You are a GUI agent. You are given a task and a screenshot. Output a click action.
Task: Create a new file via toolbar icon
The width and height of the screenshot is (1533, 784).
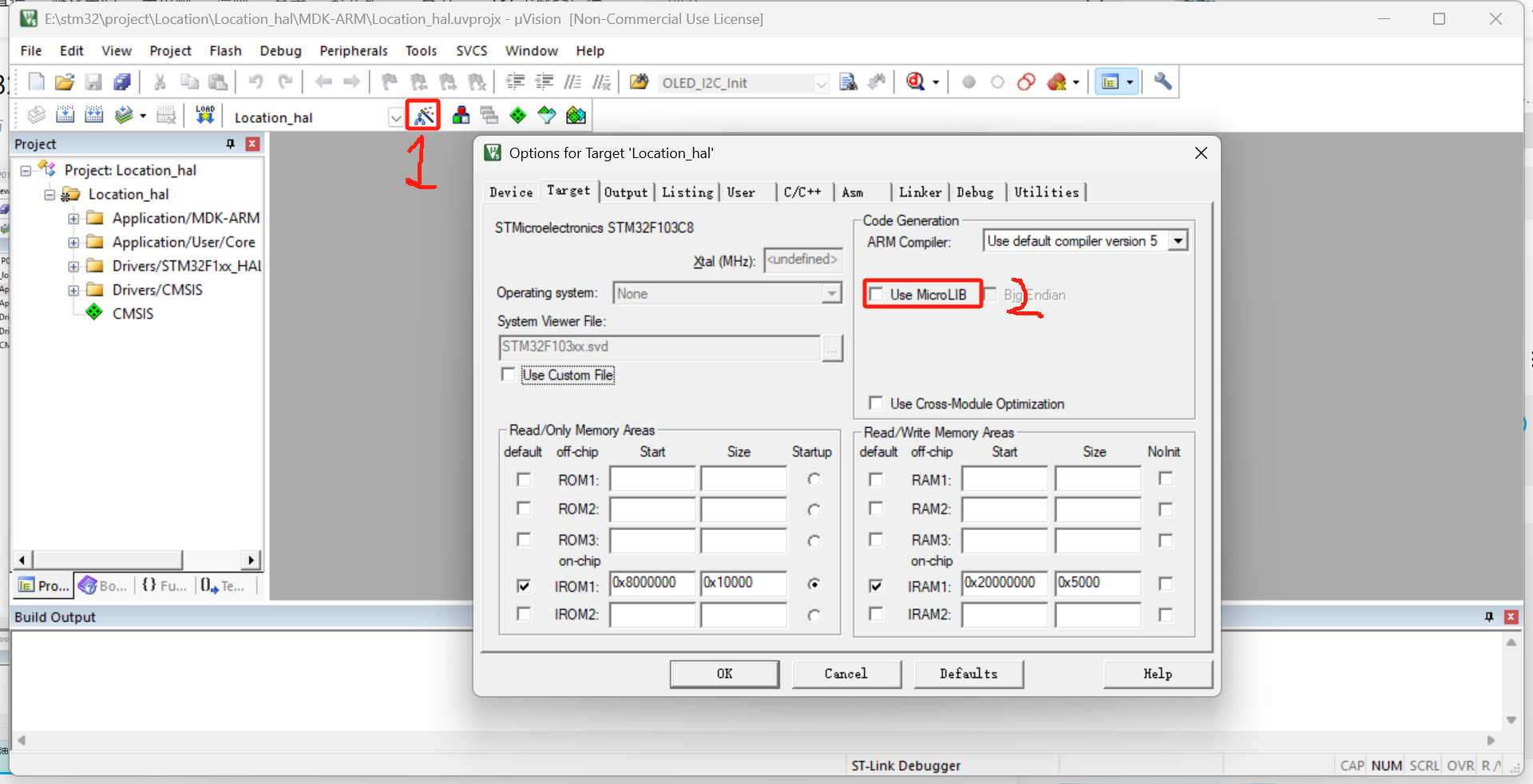tap(37, 82)
